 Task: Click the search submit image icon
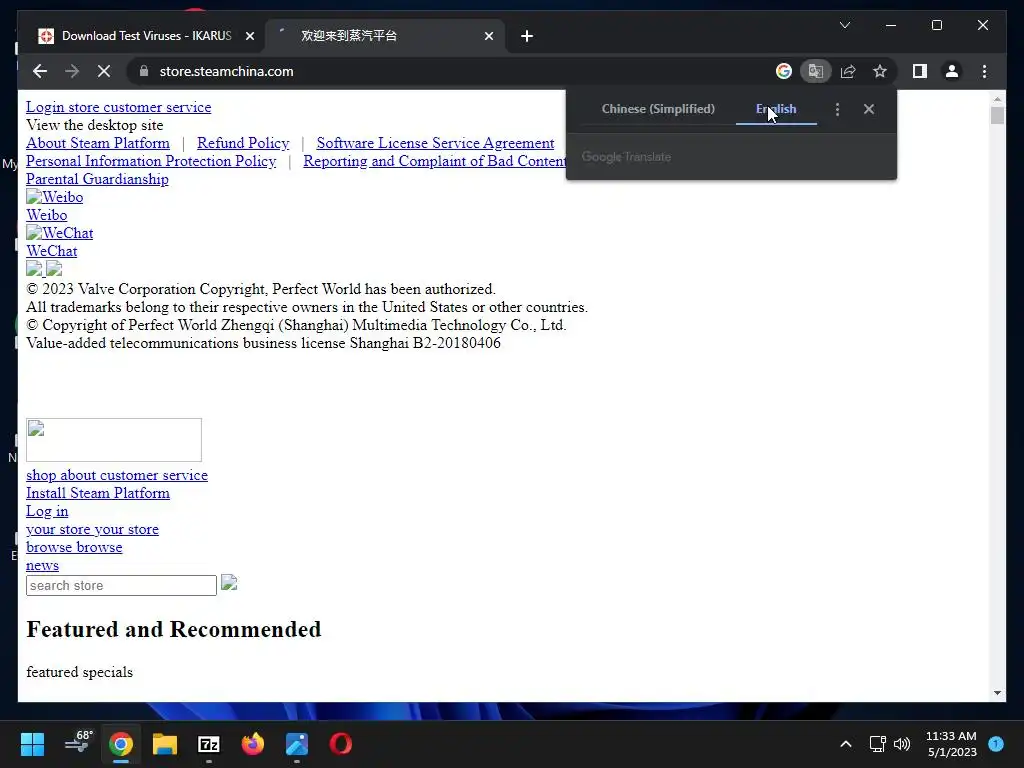tap(229, 583)
